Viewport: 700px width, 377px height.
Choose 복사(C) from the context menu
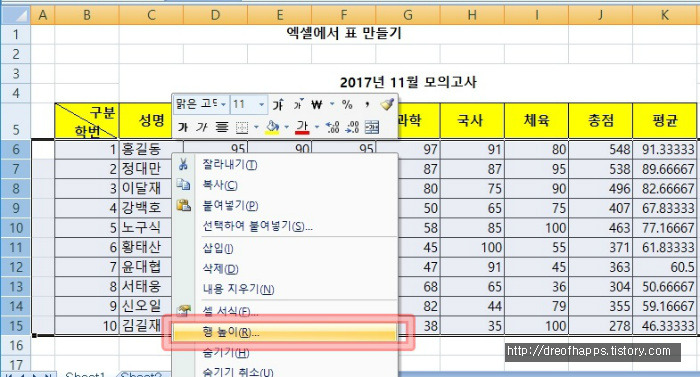pos(285,185)
